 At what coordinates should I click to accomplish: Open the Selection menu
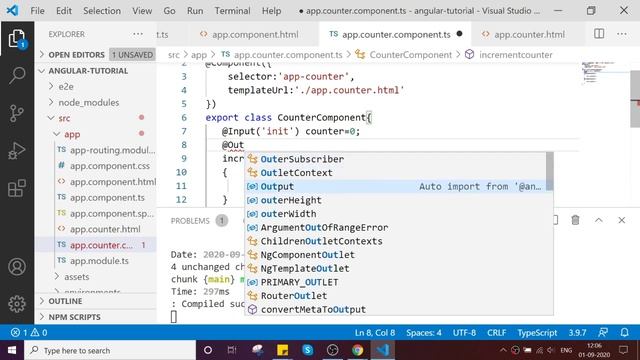click(102, 11)
